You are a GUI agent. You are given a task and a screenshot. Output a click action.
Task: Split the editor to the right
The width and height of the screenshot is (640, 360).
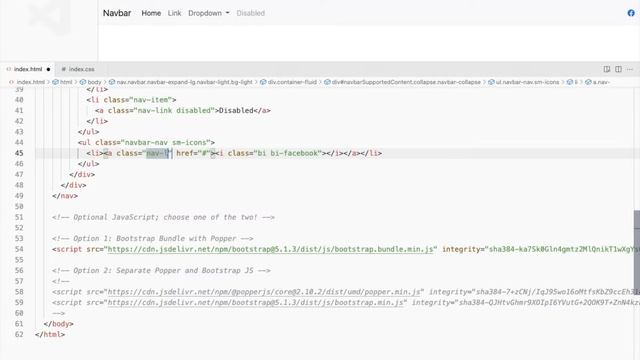(618, 69)
